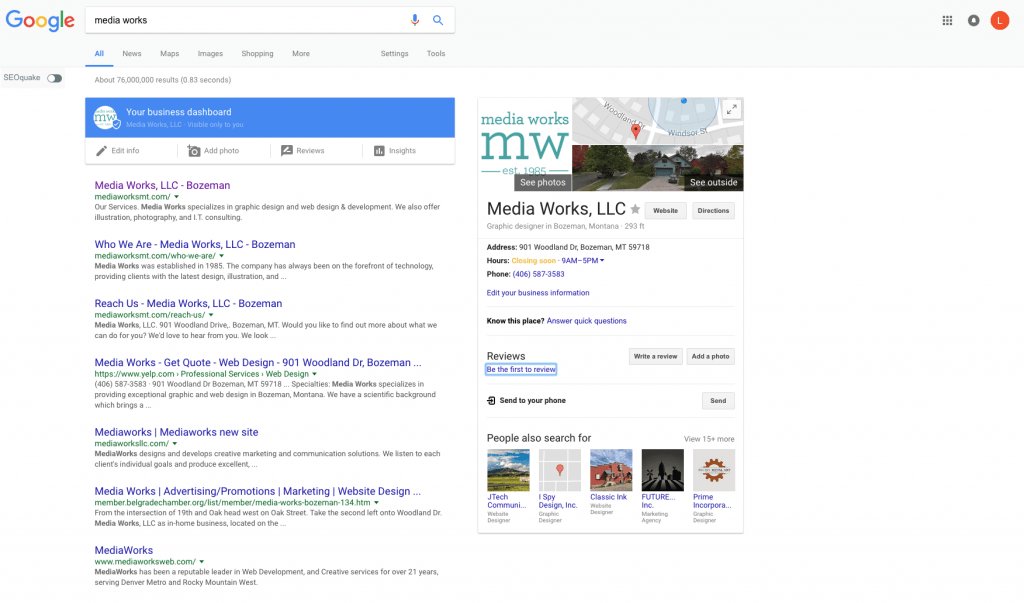This screenshot has width=1024, height=603.
Task: Click Be the first to review
Action: pos(521,370)
